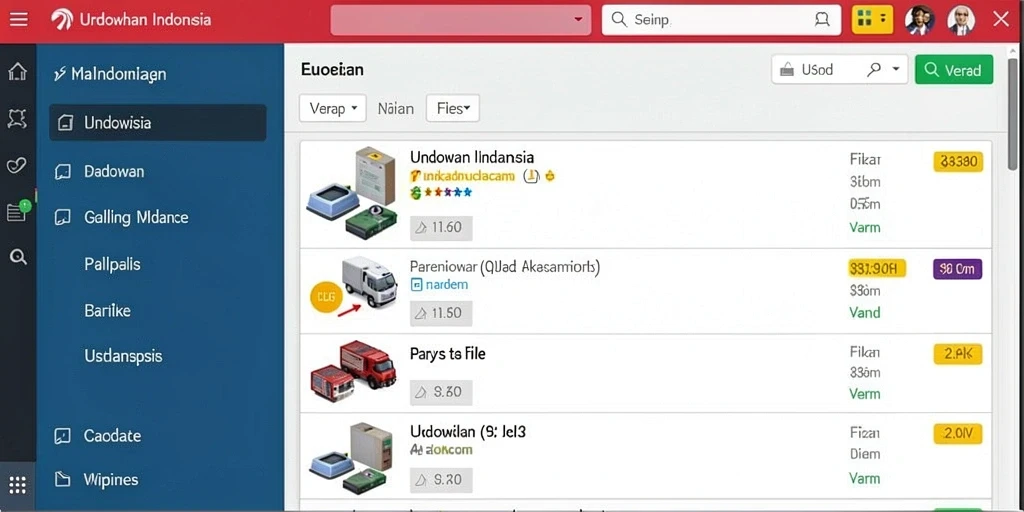Screen dimensions: 1024x512
Task: Click the green Verad button
Action: pyautogui.click(x=953, y=69)
